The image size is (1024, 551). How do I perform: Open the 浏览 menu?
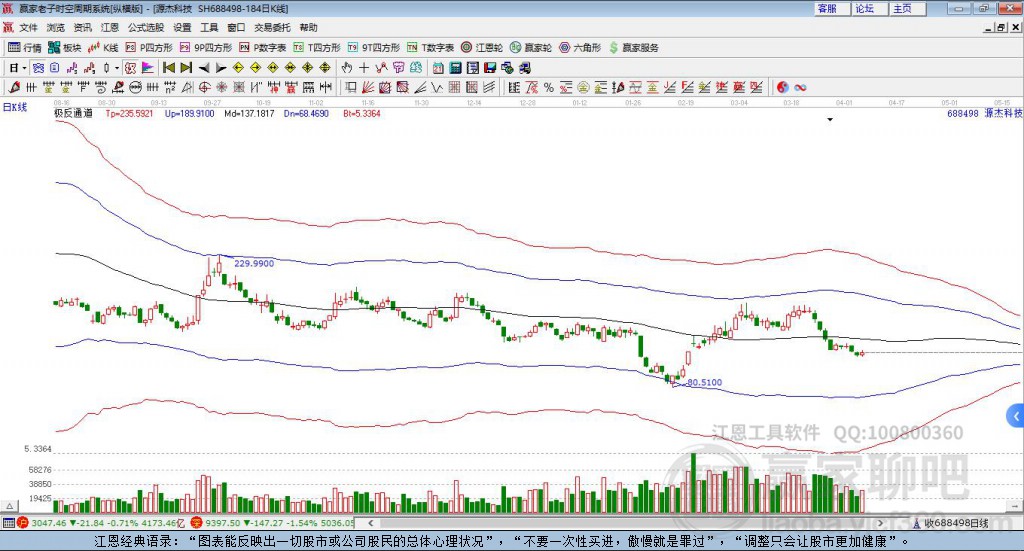click(x=56, y=27)
